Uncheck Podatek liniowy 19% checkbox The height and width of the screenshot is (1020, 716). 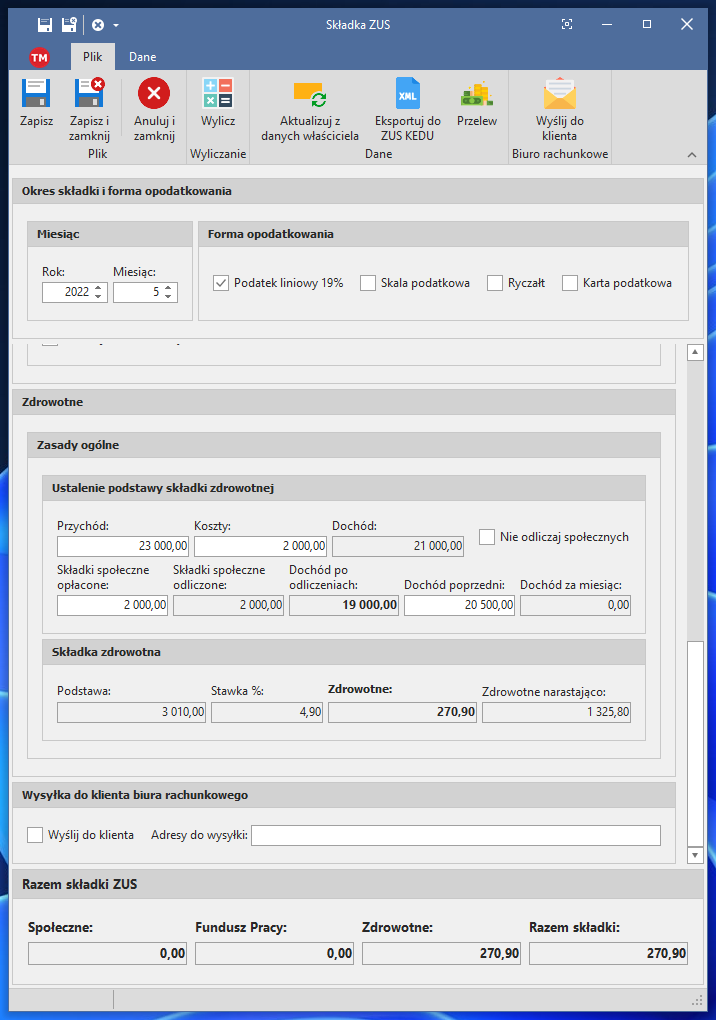tap(222, 283)
